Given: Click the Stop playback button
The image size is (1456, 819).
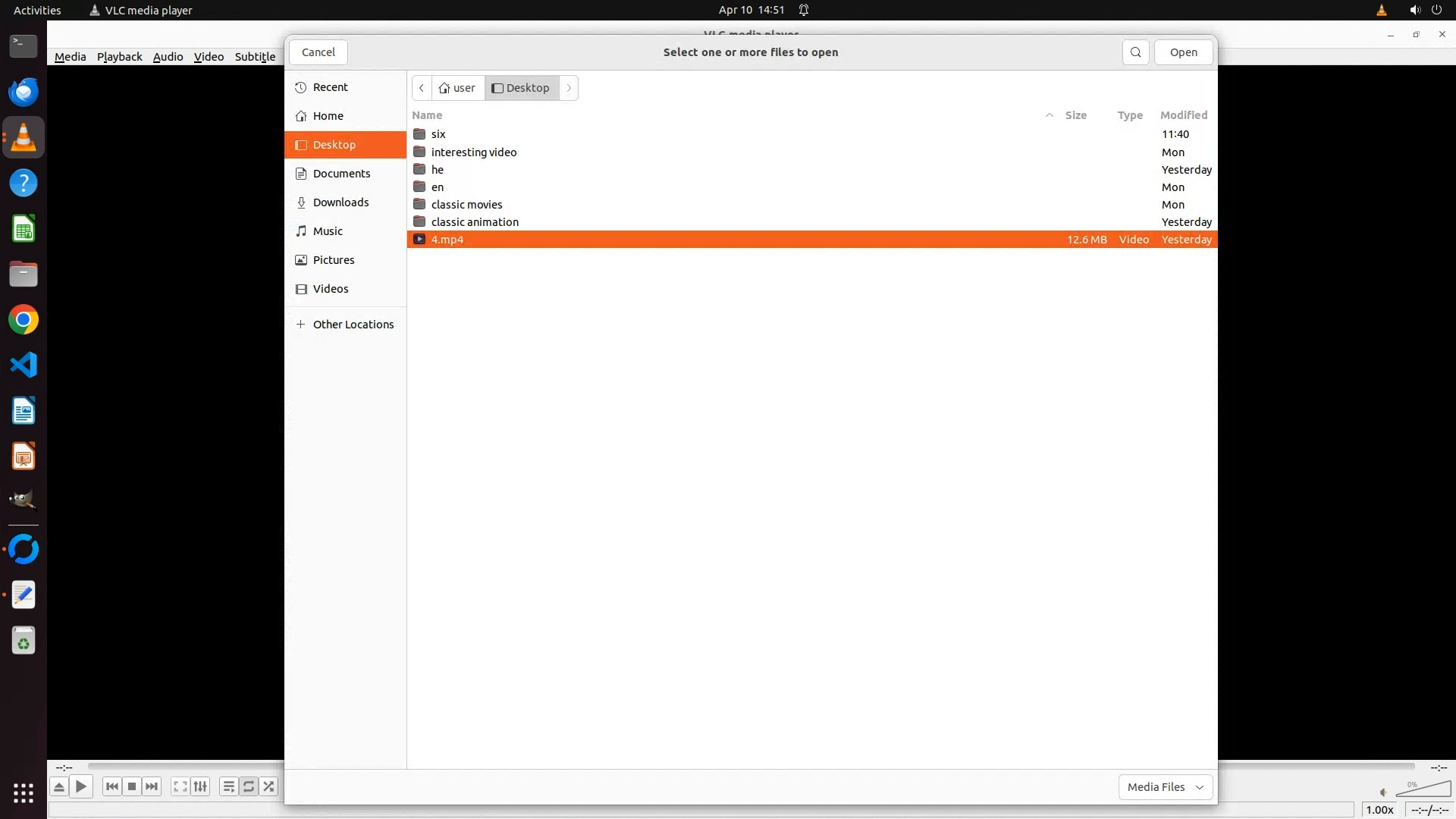Looking at the screenshot, I should pyautogui.click(x=132, y=786).
